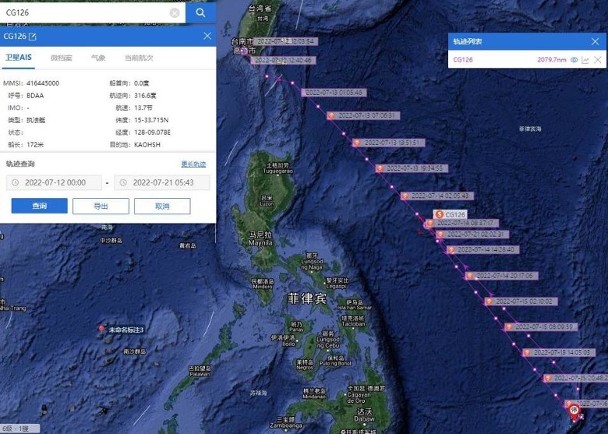This screenshot has height=434, width=608.
Task: Open the start date field 2022-07-12 00:00
Action: tap(54, 182)
